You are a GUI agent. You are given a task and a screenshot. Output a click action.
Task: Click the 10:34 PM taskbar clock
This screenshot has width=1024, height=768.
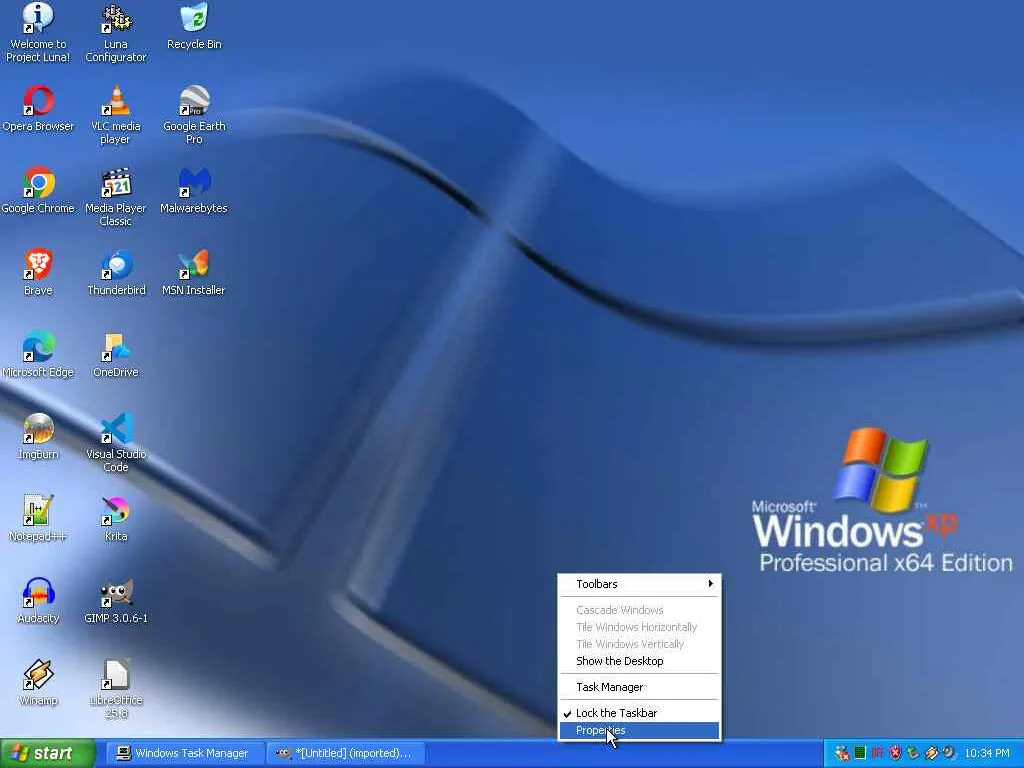pos(987,754)
